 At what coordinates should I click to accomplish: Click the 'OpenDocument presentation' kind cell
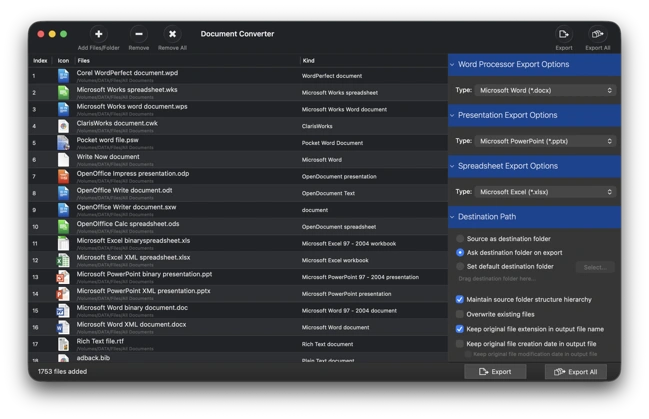pos(339,176)
